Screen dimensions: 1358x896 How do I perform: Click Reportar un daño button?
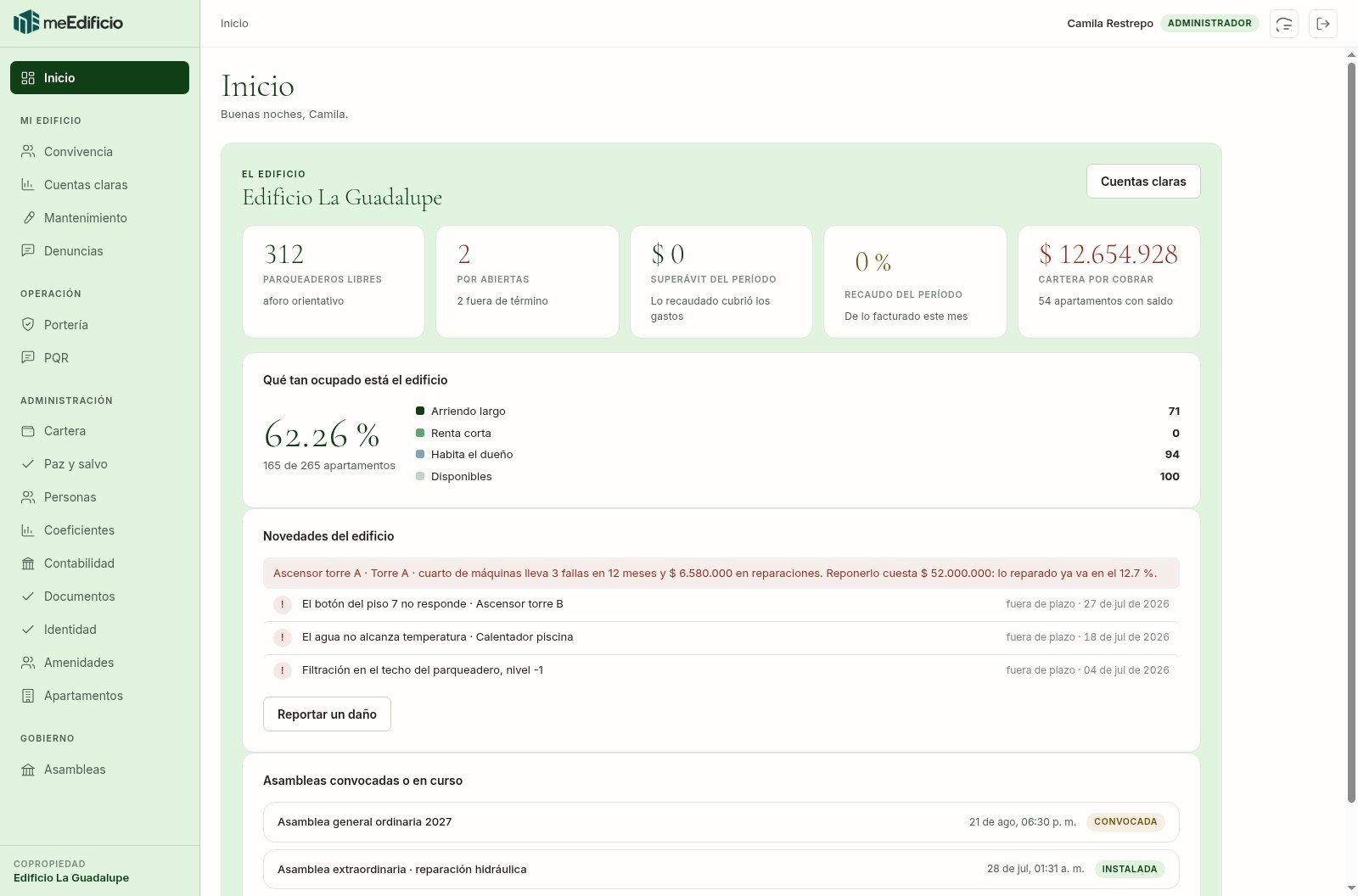click(327, 714)
